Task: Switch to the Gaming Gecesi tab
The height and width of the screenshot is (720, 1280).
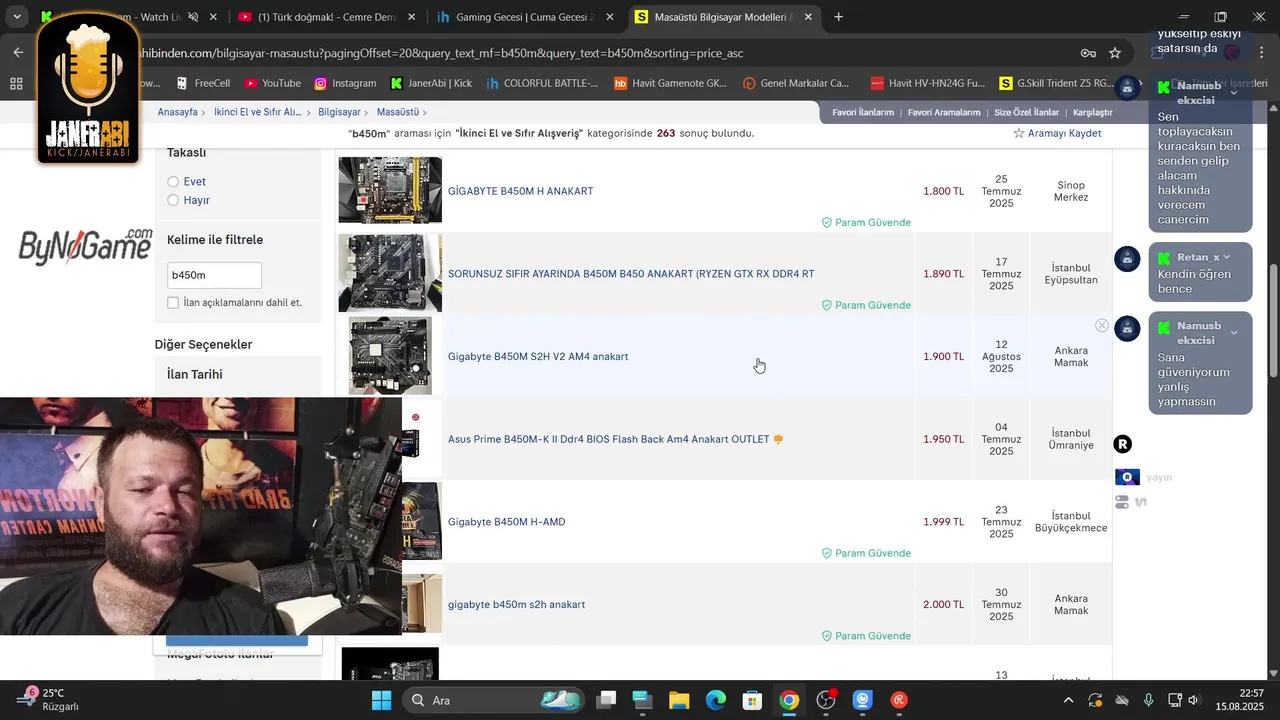Action: [525, 17]
